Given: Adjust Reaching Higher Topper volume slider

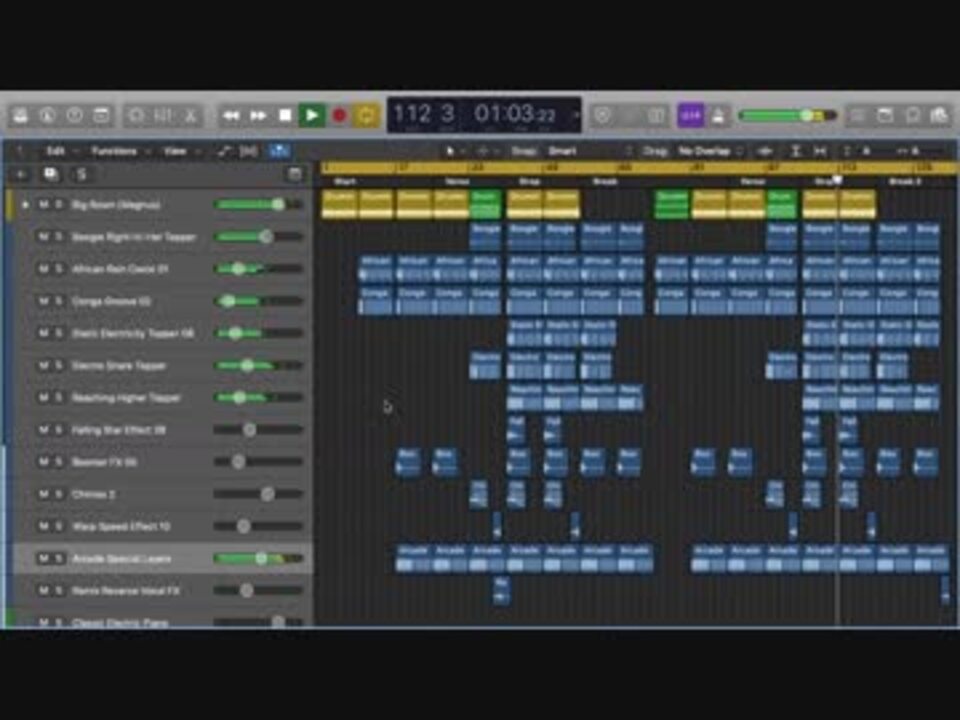Looking at the screenshot, I should click(258, 397).
